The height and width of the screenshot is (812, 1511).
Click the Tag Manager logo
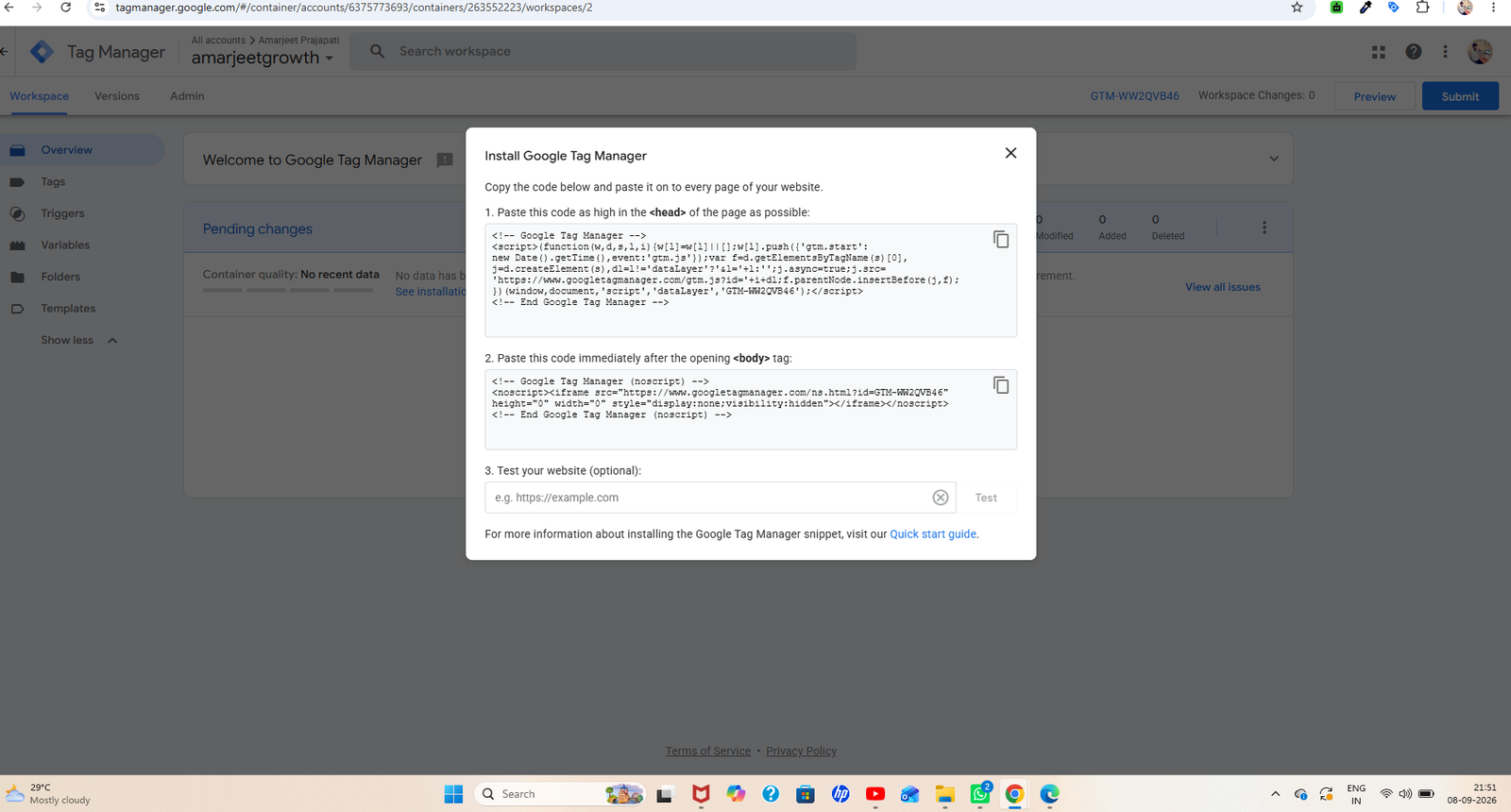point(42,52)
